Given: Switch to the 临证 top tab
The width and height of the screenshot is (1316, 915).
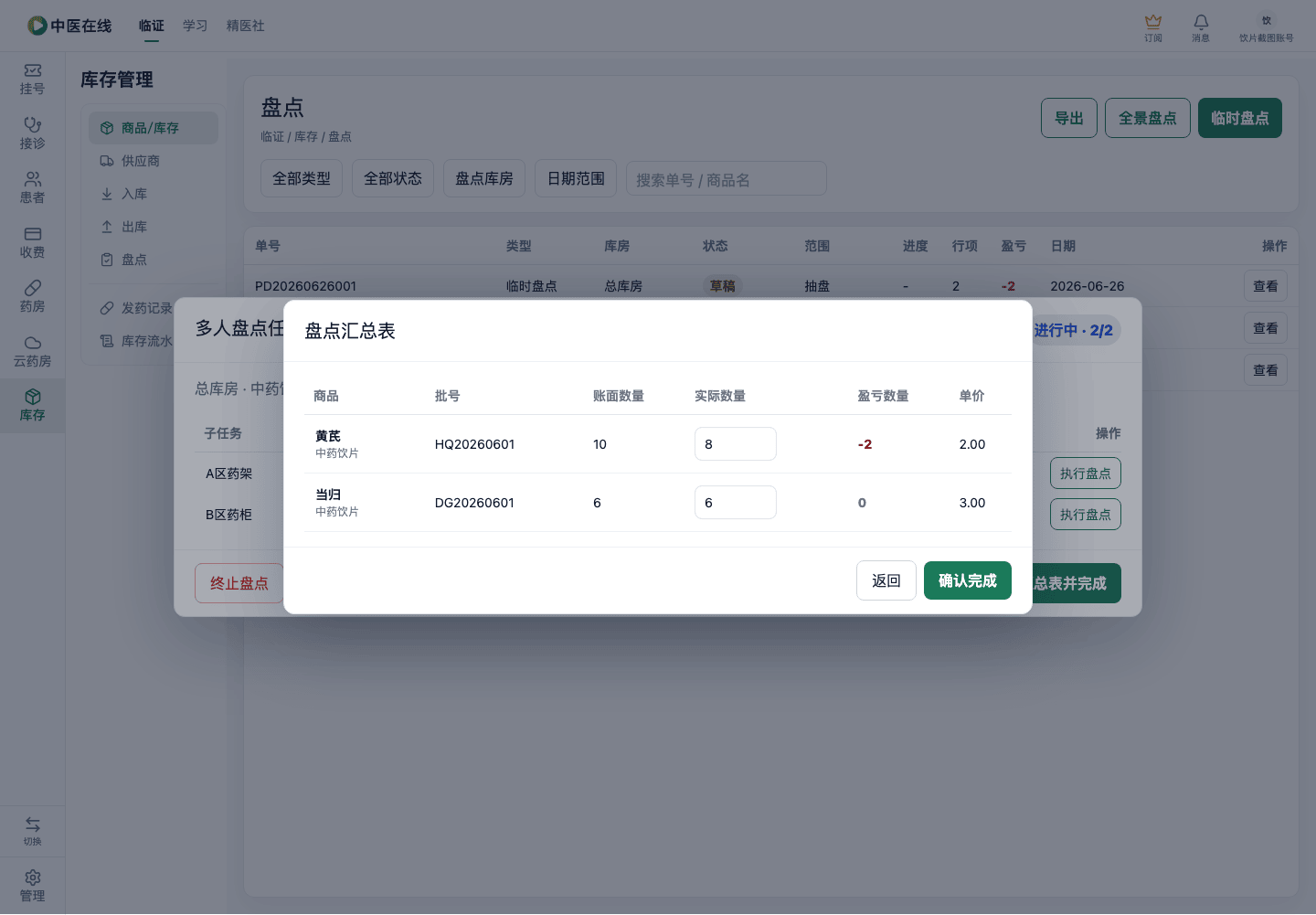Looking at the screenshot, I should 152,26.
